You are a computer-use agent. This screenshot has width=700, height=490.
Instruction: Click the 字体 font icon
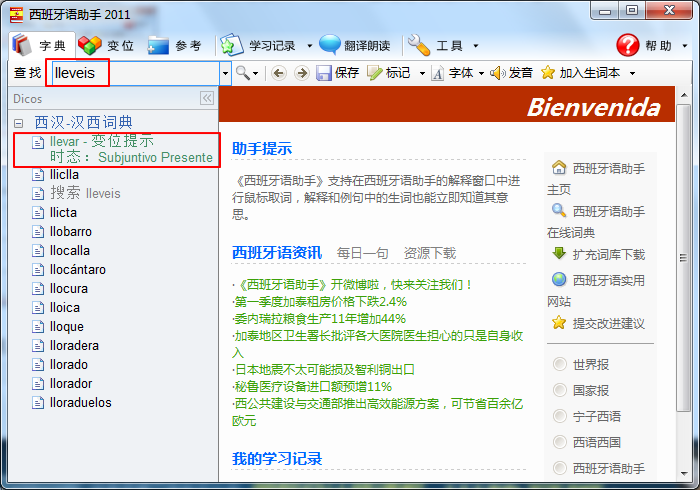tap(438, 73)
